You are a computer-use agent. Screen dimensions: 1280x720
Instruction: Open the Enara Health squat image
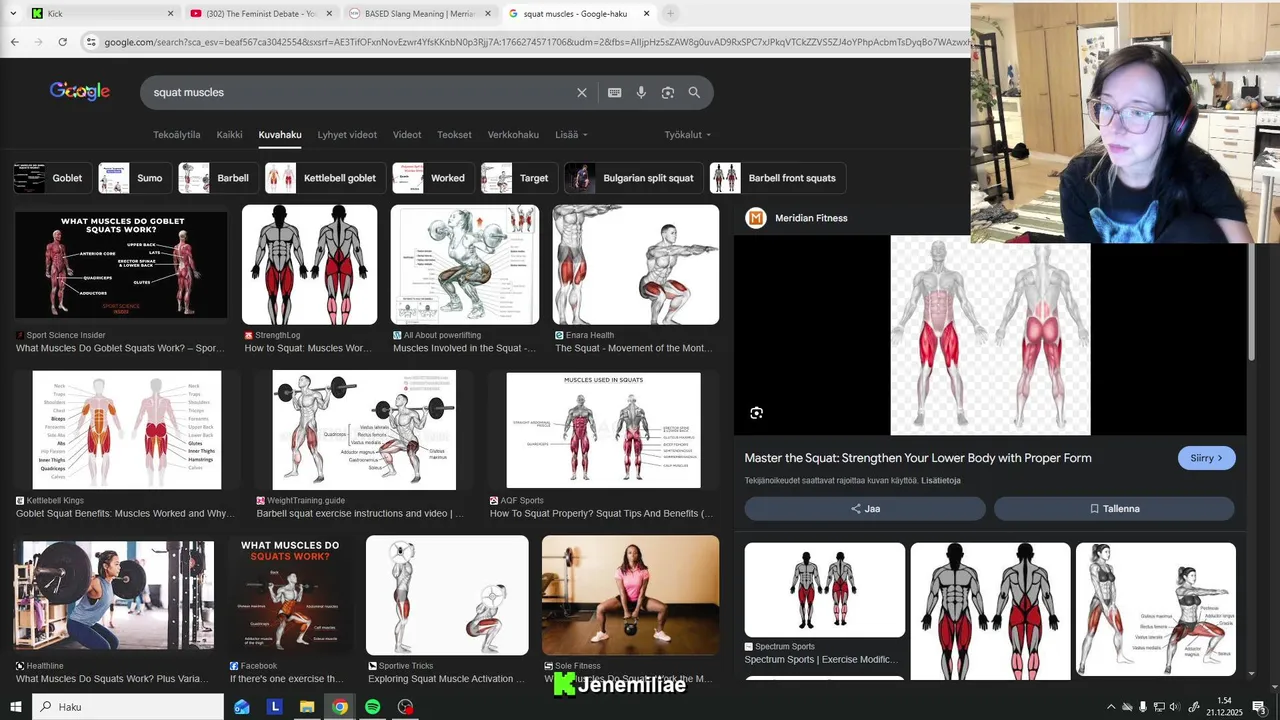point(636,265)
